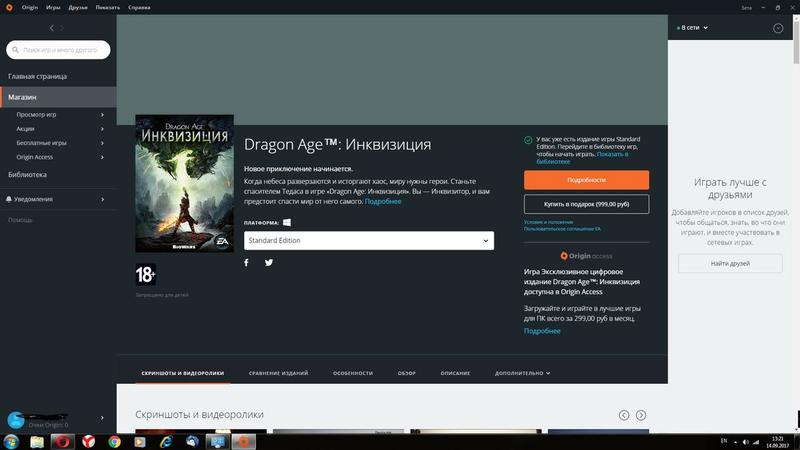Click the bell icon beside Уведомления

click(x=9, y=199)
